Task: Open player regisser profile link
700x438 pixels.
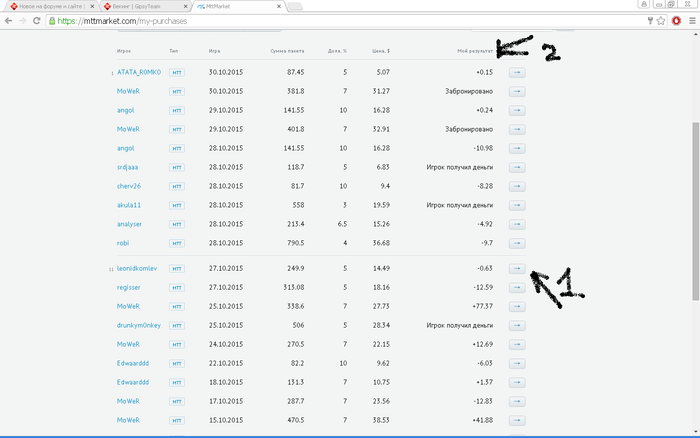Action: pyautogui.click(x=129, y=288)
